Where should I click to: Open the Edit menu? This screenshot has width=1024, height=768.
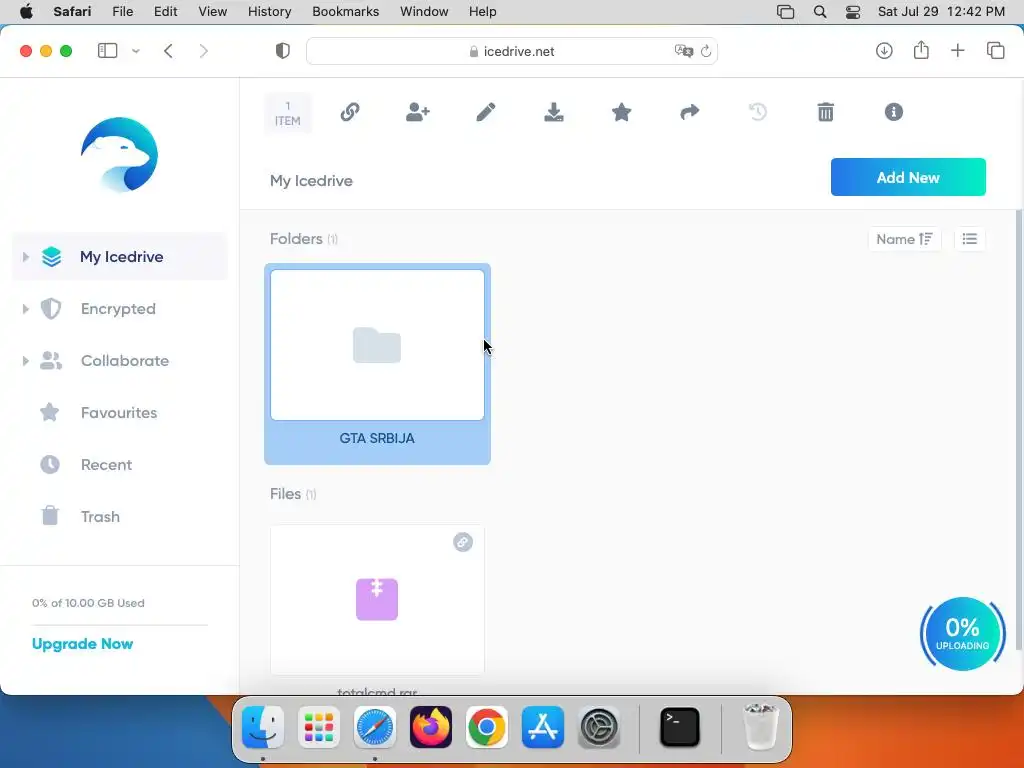(166, 12)
